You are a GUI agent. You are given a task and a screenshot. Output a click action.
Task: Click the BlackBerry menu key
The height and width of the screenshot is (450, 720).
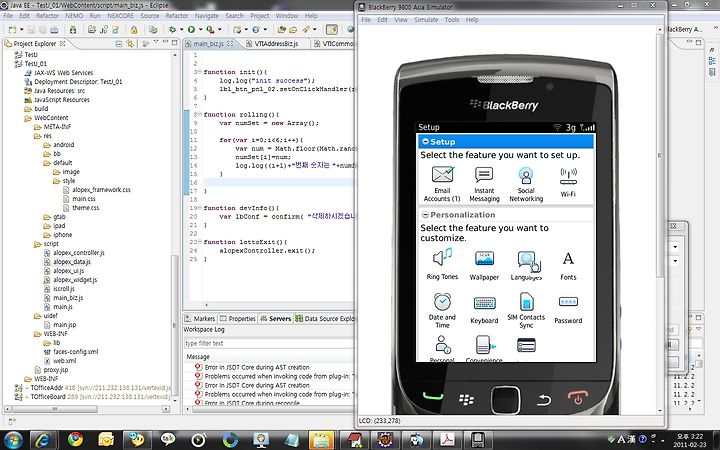tap(466, 399)
